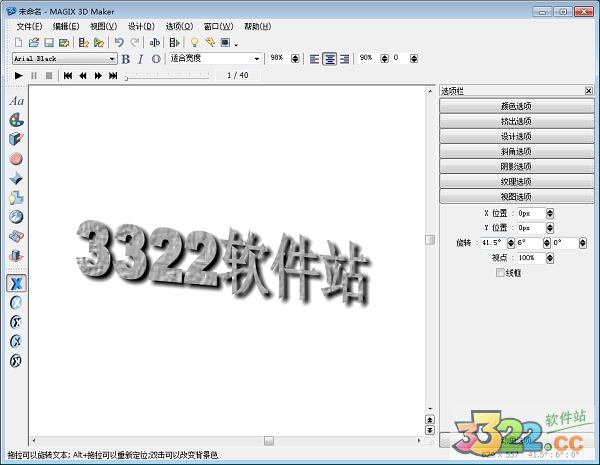Expand the 挤出选项 panel
The width and height of the screenshot is (600, 465).
point(517,121)
